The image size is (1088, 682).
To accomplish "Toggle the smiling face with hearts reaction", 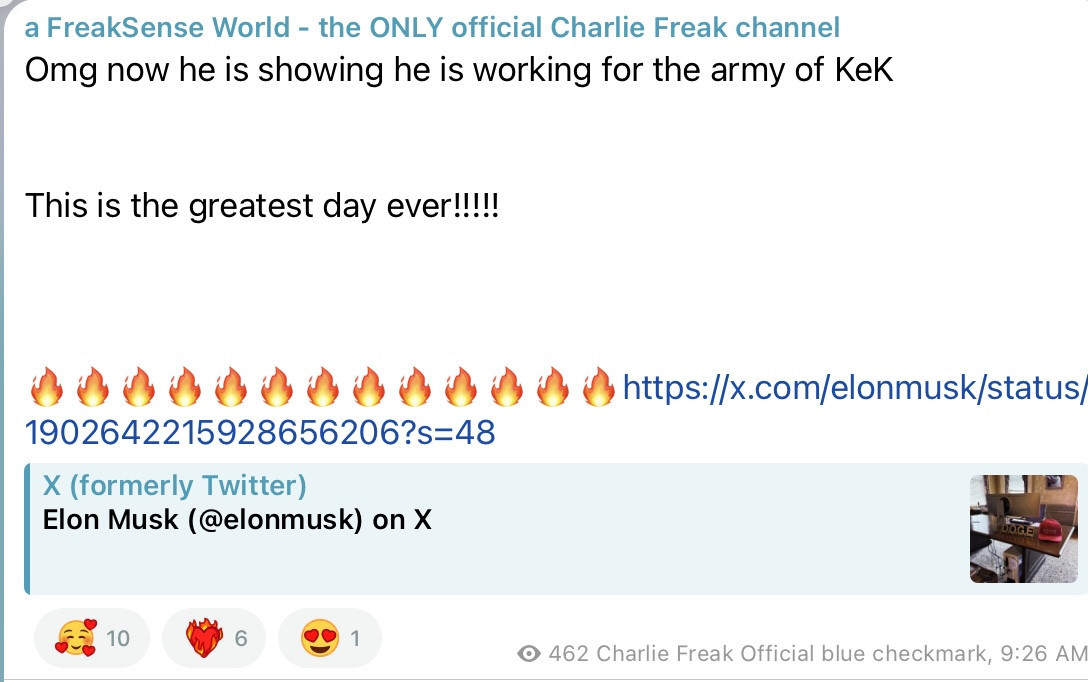I will pyautogui.click(x=91, y=637).
